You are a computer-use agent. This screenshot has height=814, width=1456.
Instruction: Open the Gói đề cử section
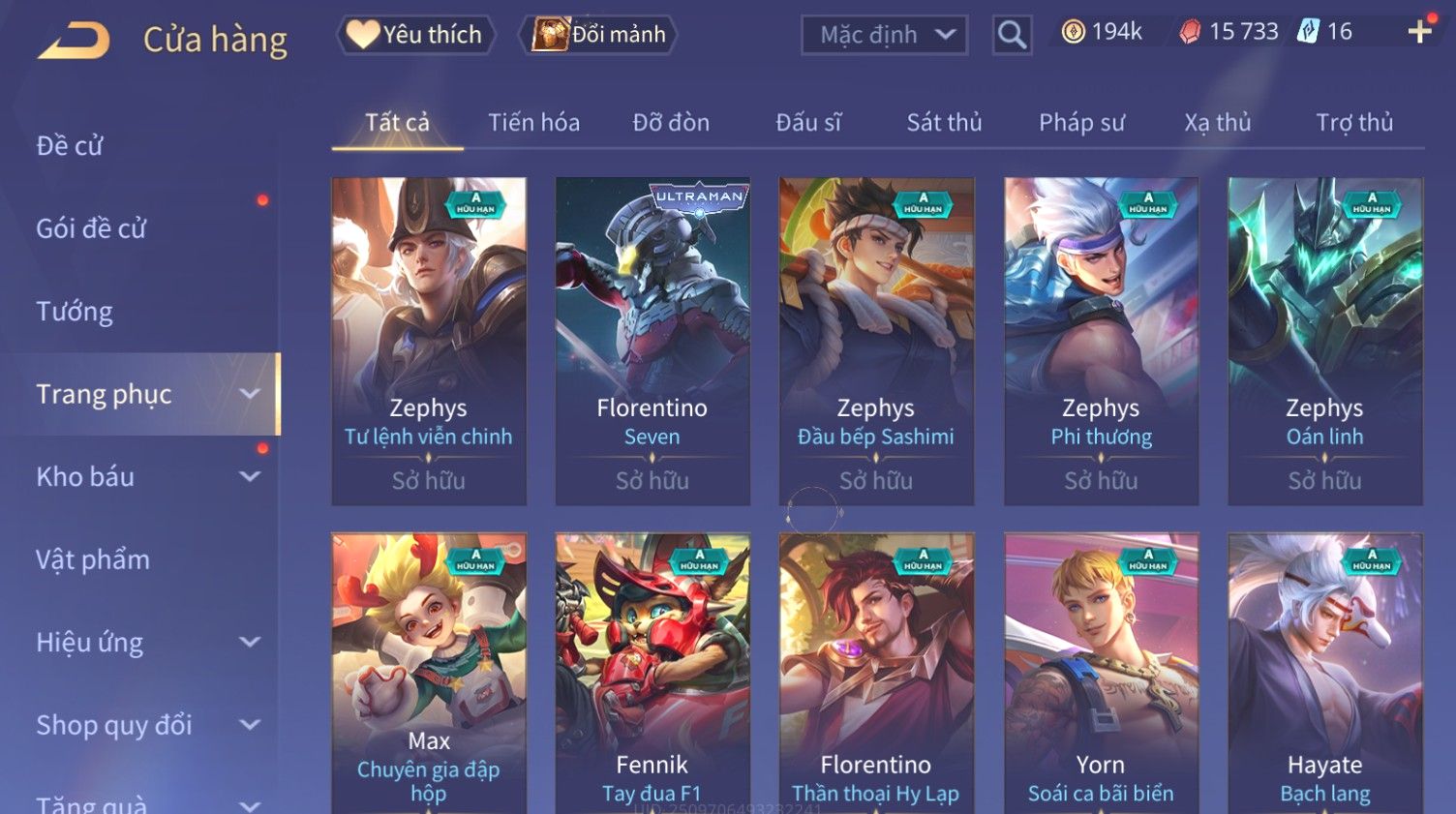pyautogui.click(x=91, y=228)
